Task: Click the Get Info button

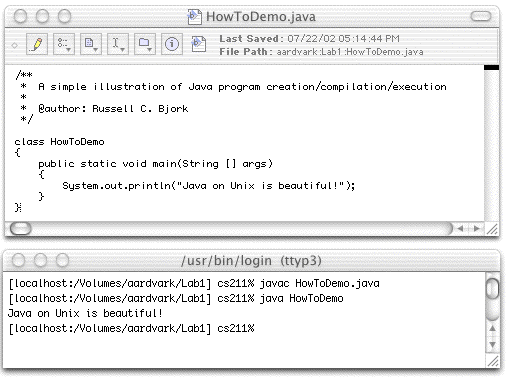Action: (x=172, y=44)
